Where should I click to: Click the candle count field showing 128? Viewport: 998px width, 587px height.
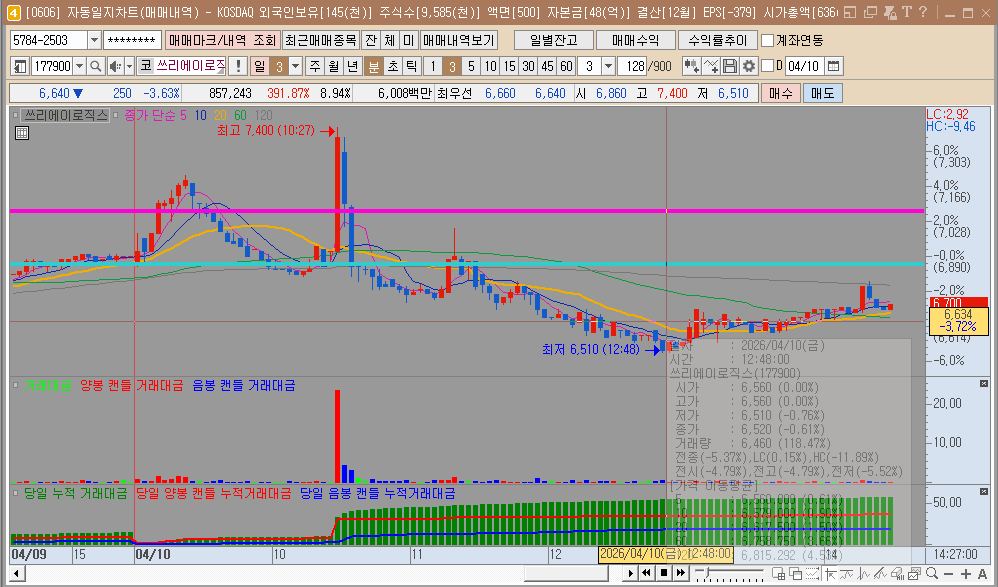pos(632,66)
